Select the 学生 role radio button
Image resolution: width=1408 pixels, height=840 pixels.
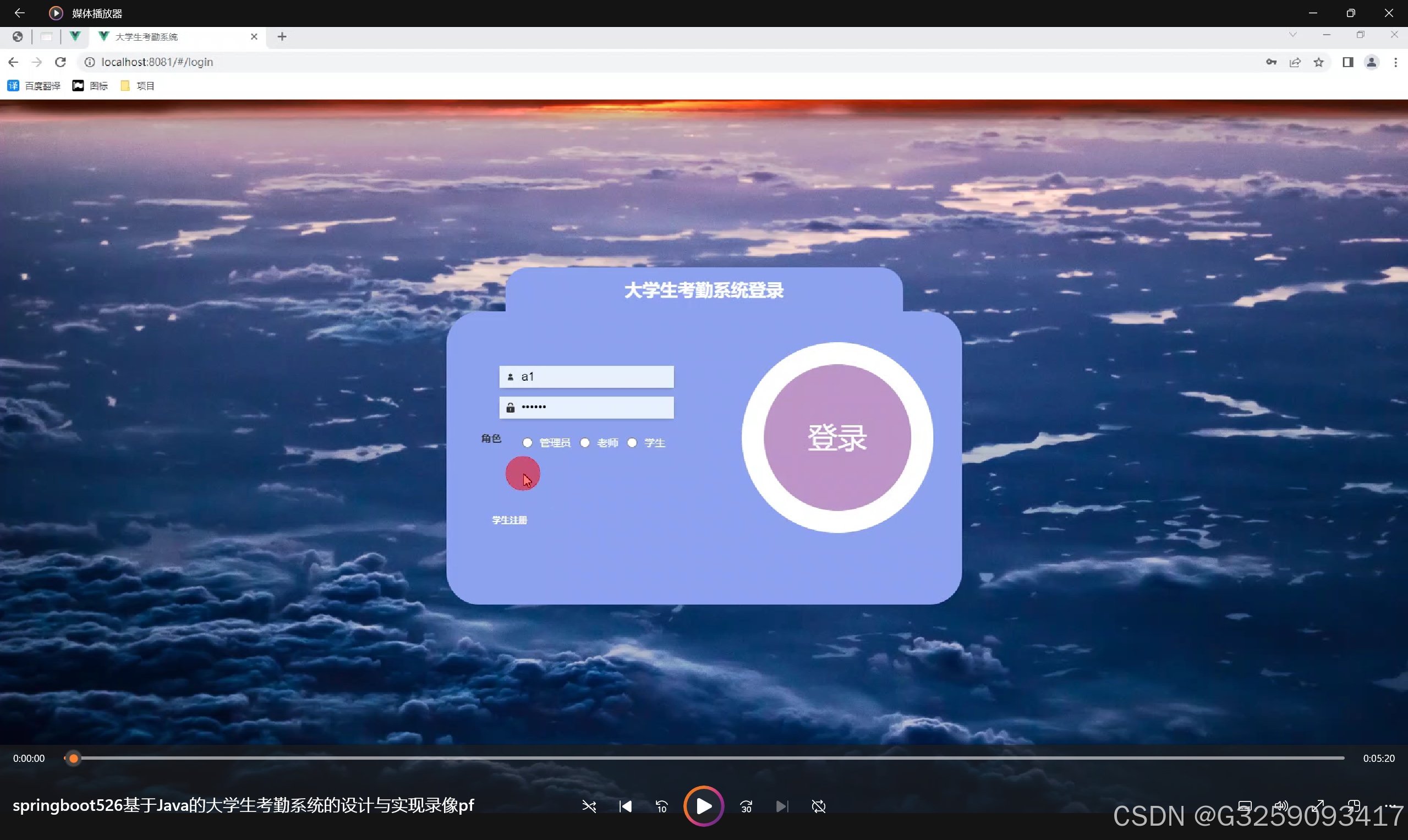pyautogui.click(x=632, y=443)
